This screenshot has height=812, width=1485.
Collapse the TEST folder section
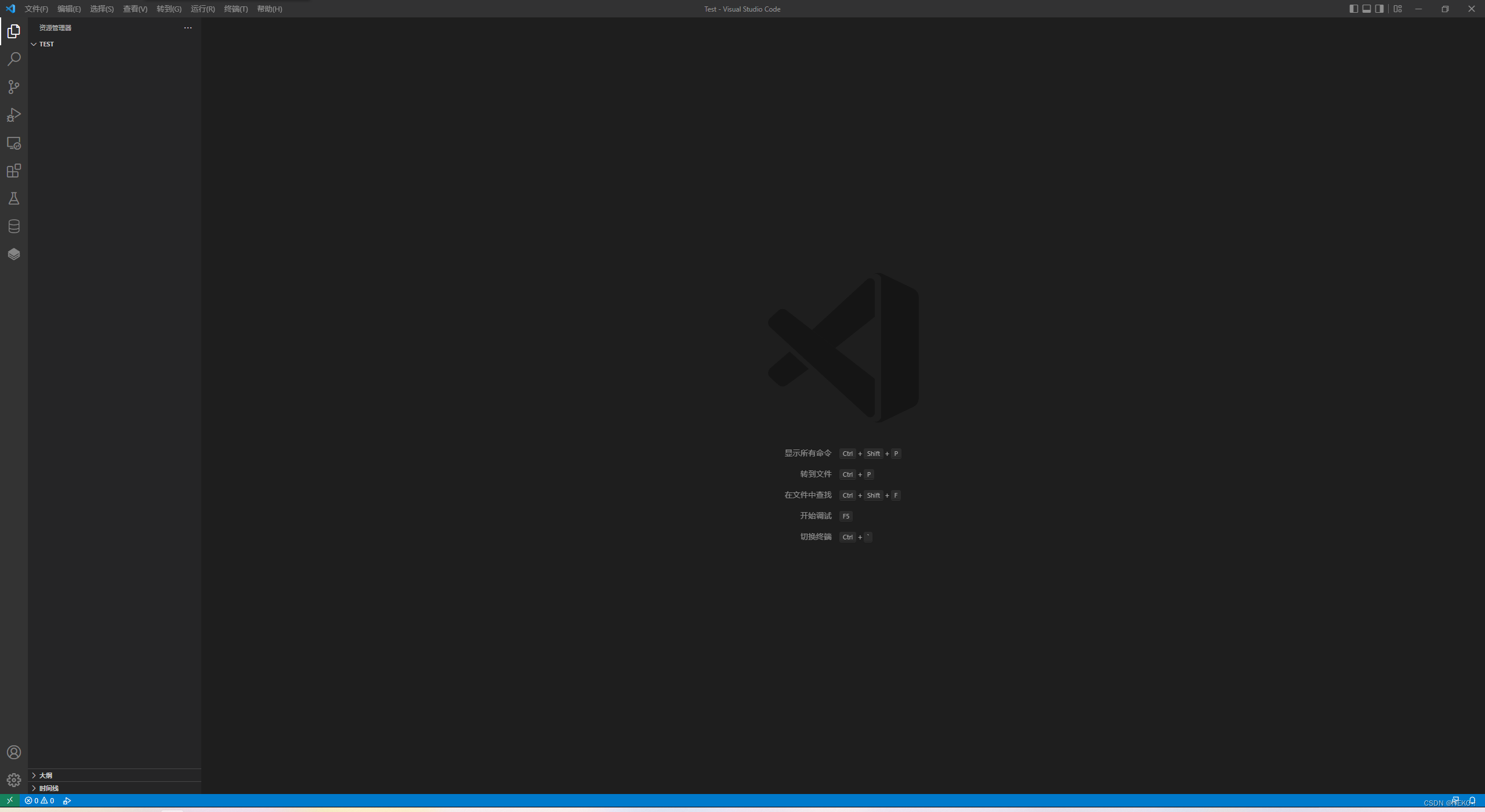coord(114,44)
